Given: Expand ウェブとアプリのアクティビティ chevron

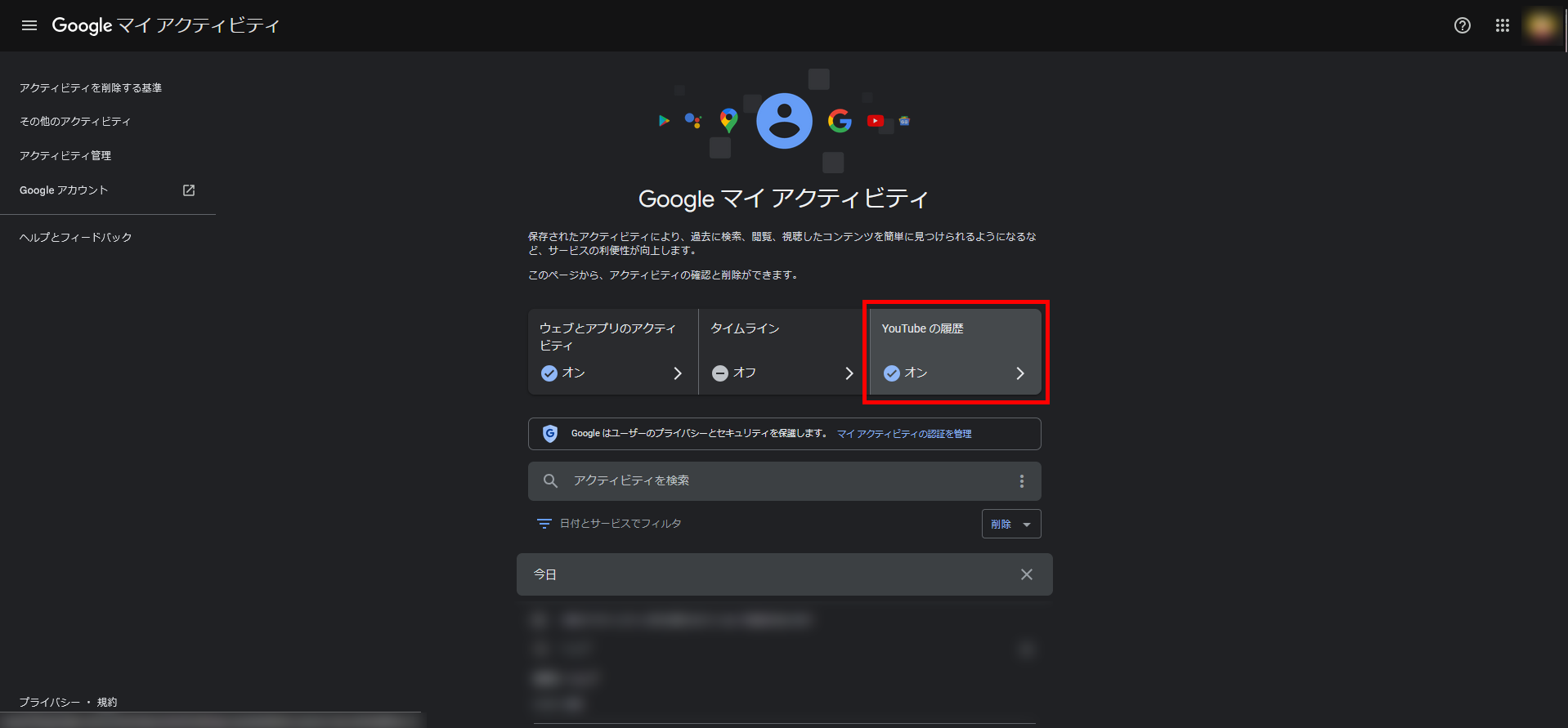Looking at the screenshot, I should tap(678, 373).
